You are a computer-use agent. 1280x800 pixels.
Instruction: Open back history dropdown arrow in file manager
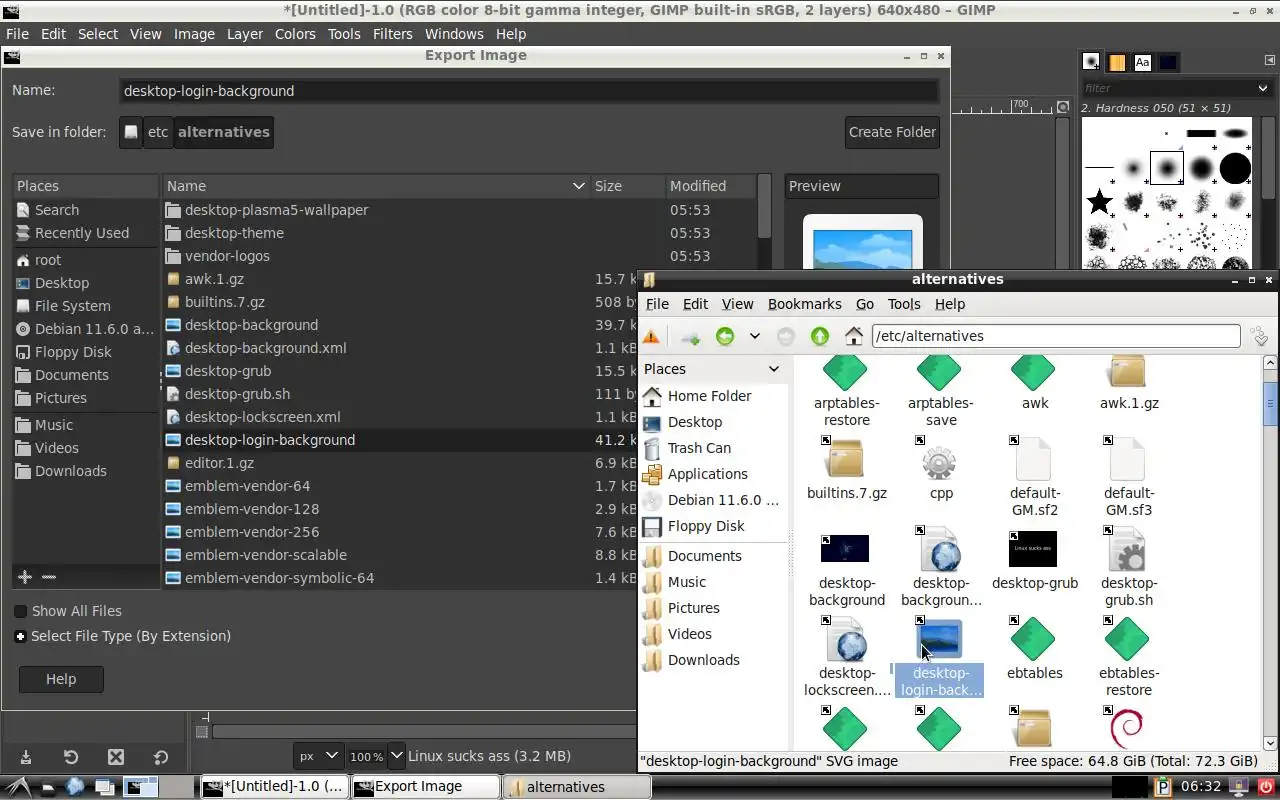point(755,337)
